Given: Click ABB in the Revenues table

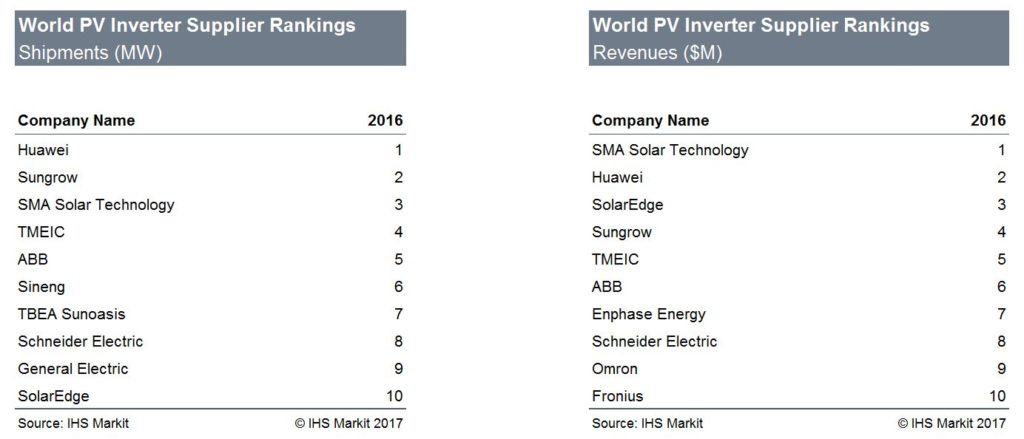Looking at the screenshot, I should [608, 287].
